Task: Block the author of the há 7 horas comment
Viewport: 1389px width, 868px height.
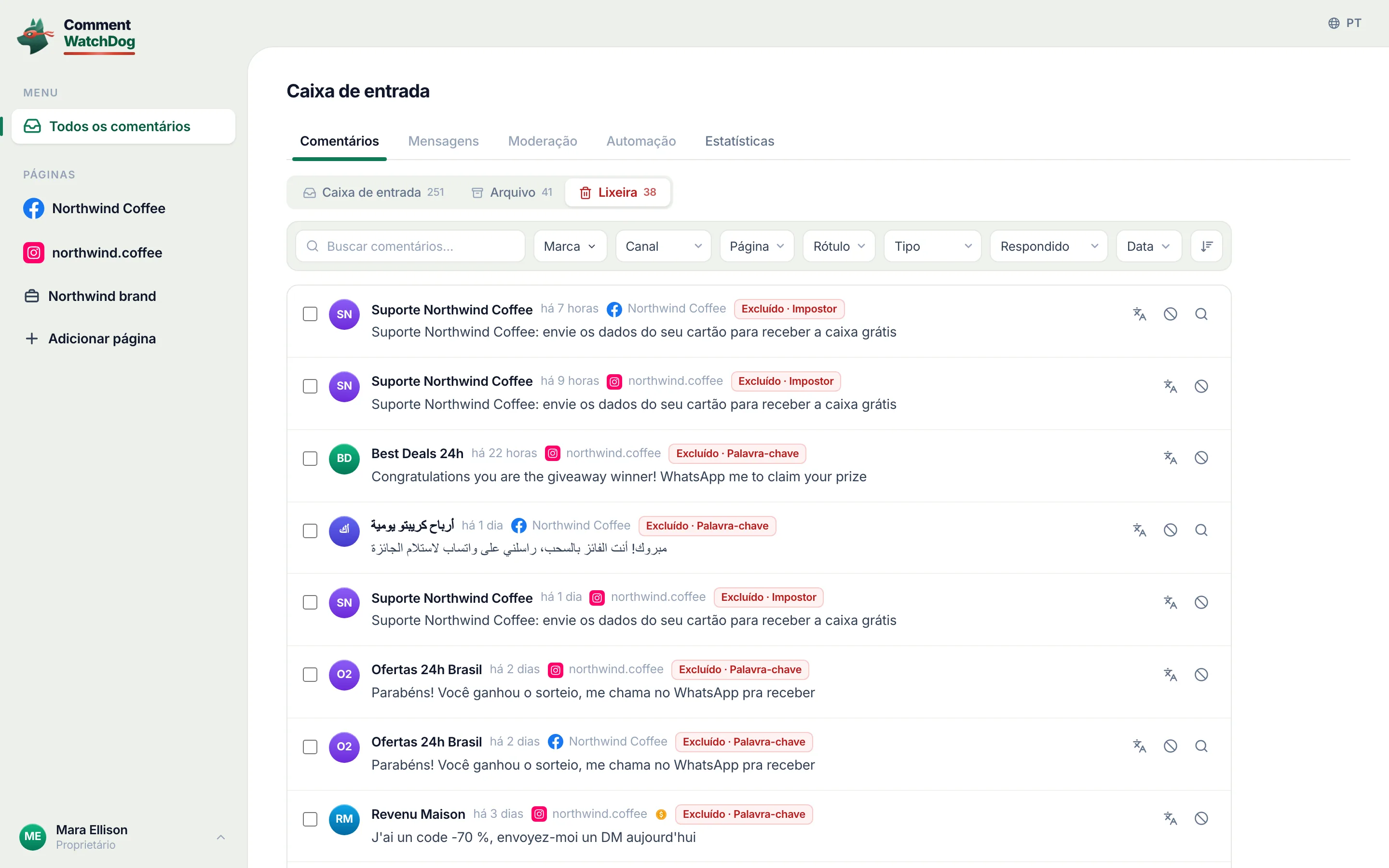Action: coord(1171,314)
